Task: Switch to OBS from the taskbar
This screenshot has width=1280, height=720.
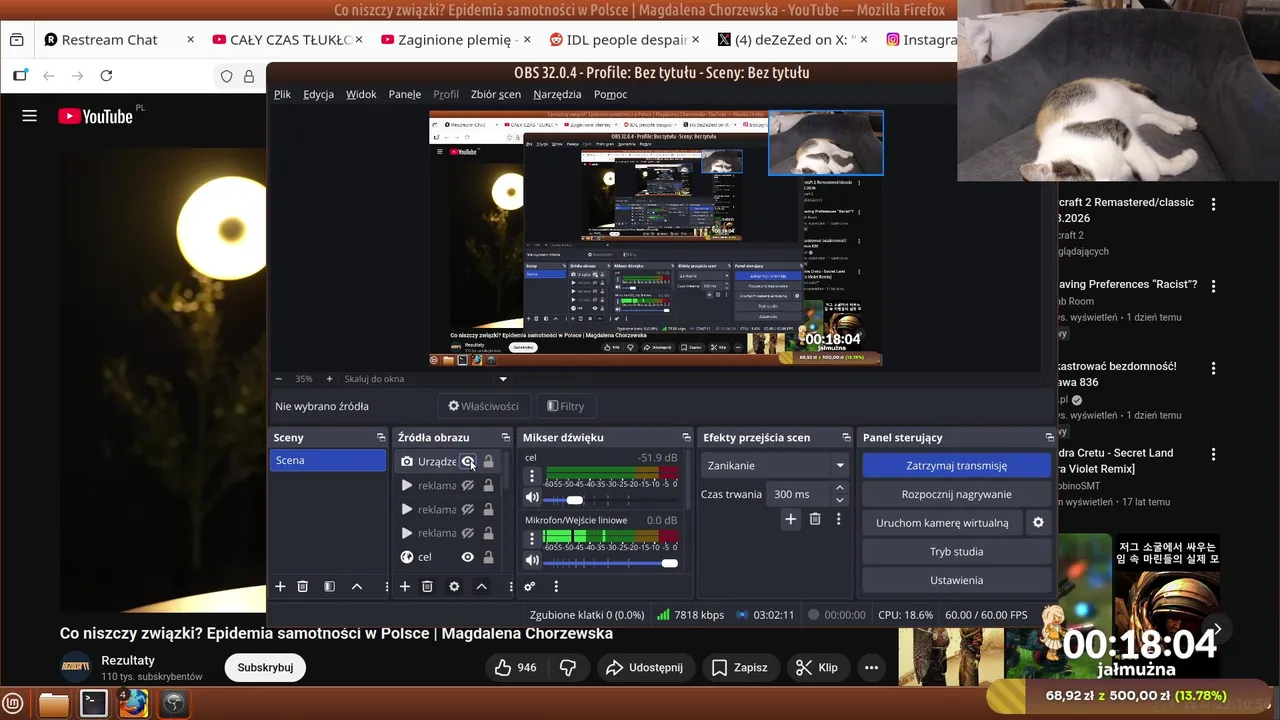Action: pos(174,703)
